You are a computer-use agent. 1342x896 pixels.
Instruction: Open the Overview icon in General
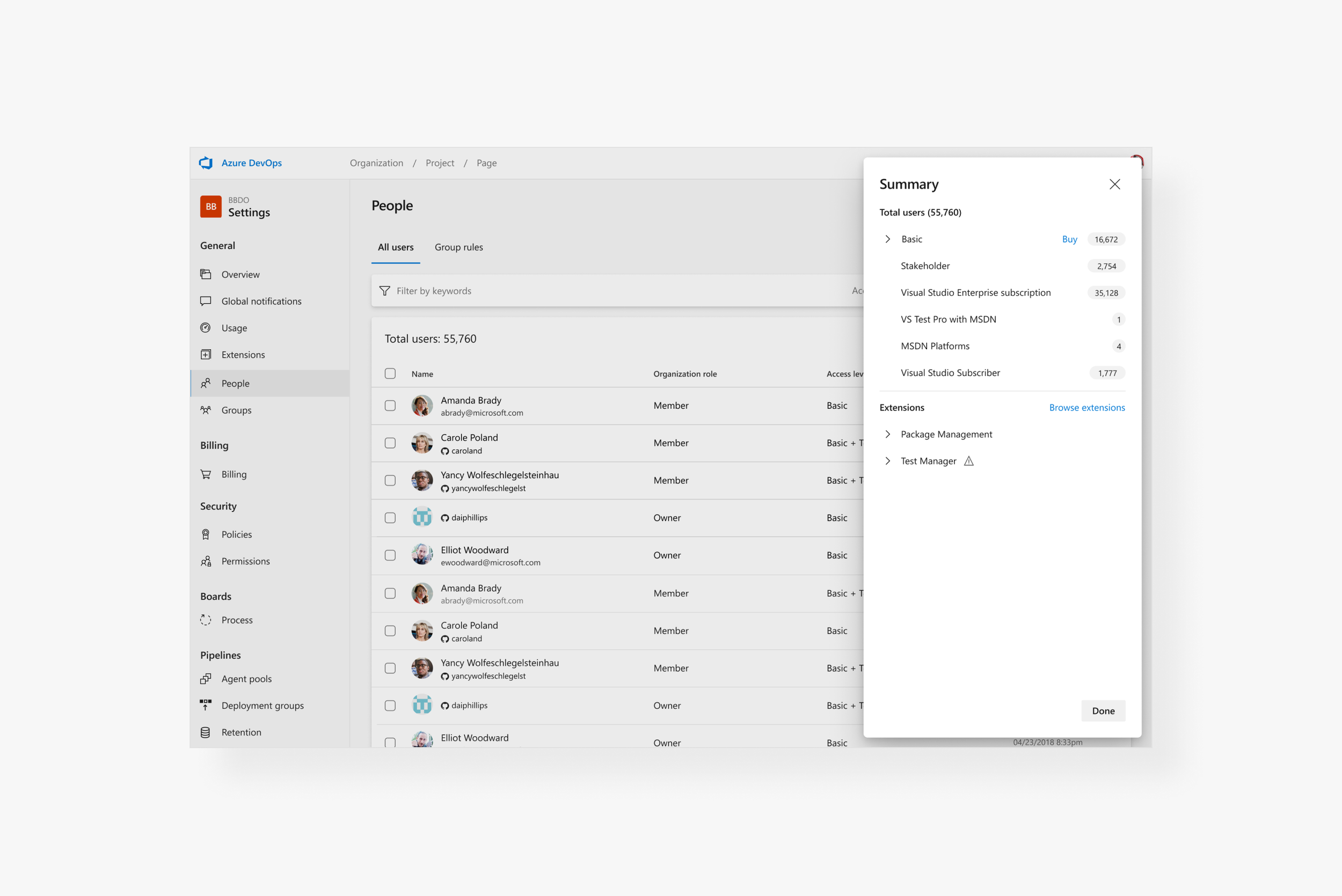[x=206, y=274]
